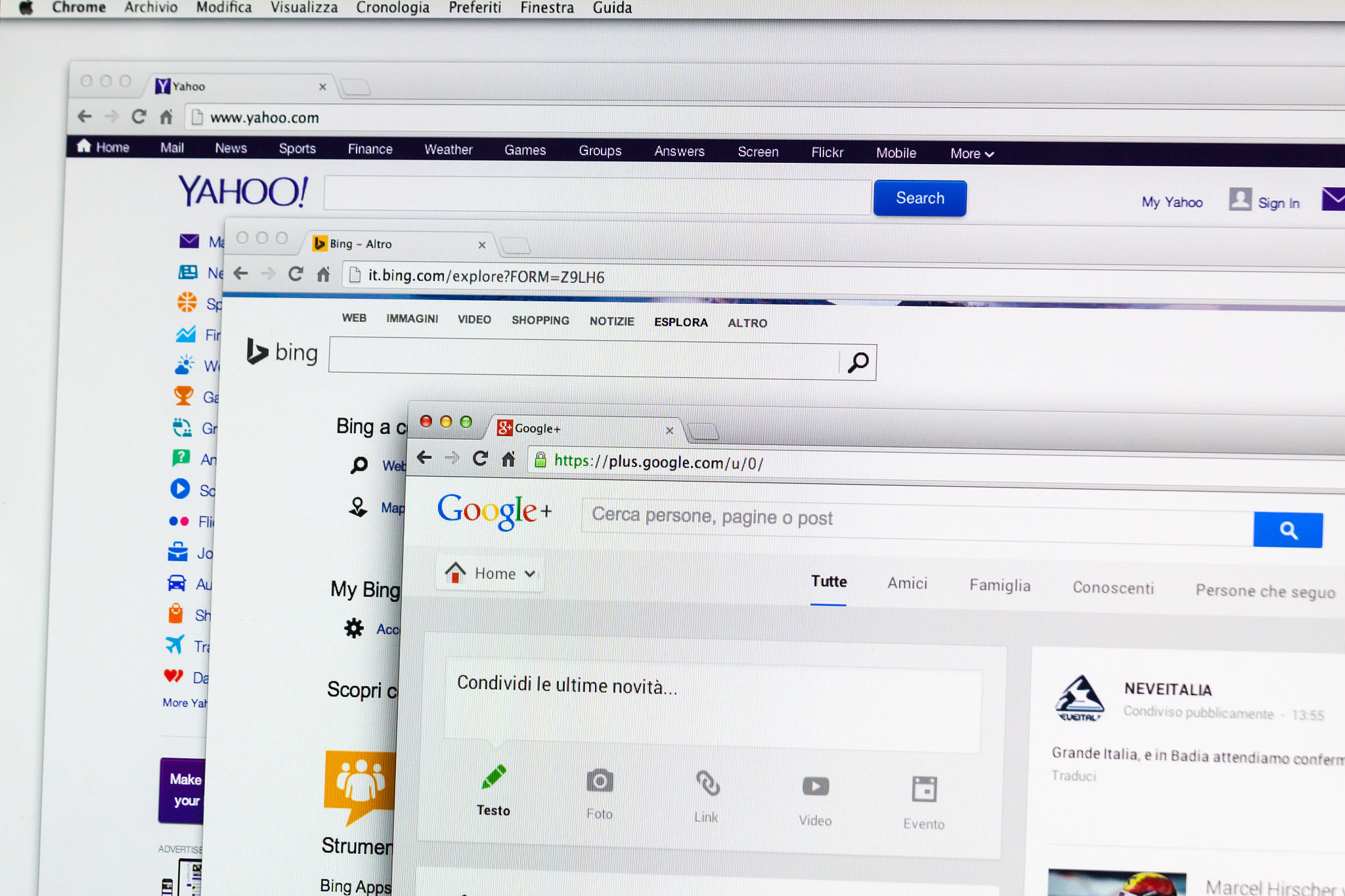This screenshot has height=896, width=1345.
Task: Open the Finance link in Yahoo navbar
Action: pos(370,149)
